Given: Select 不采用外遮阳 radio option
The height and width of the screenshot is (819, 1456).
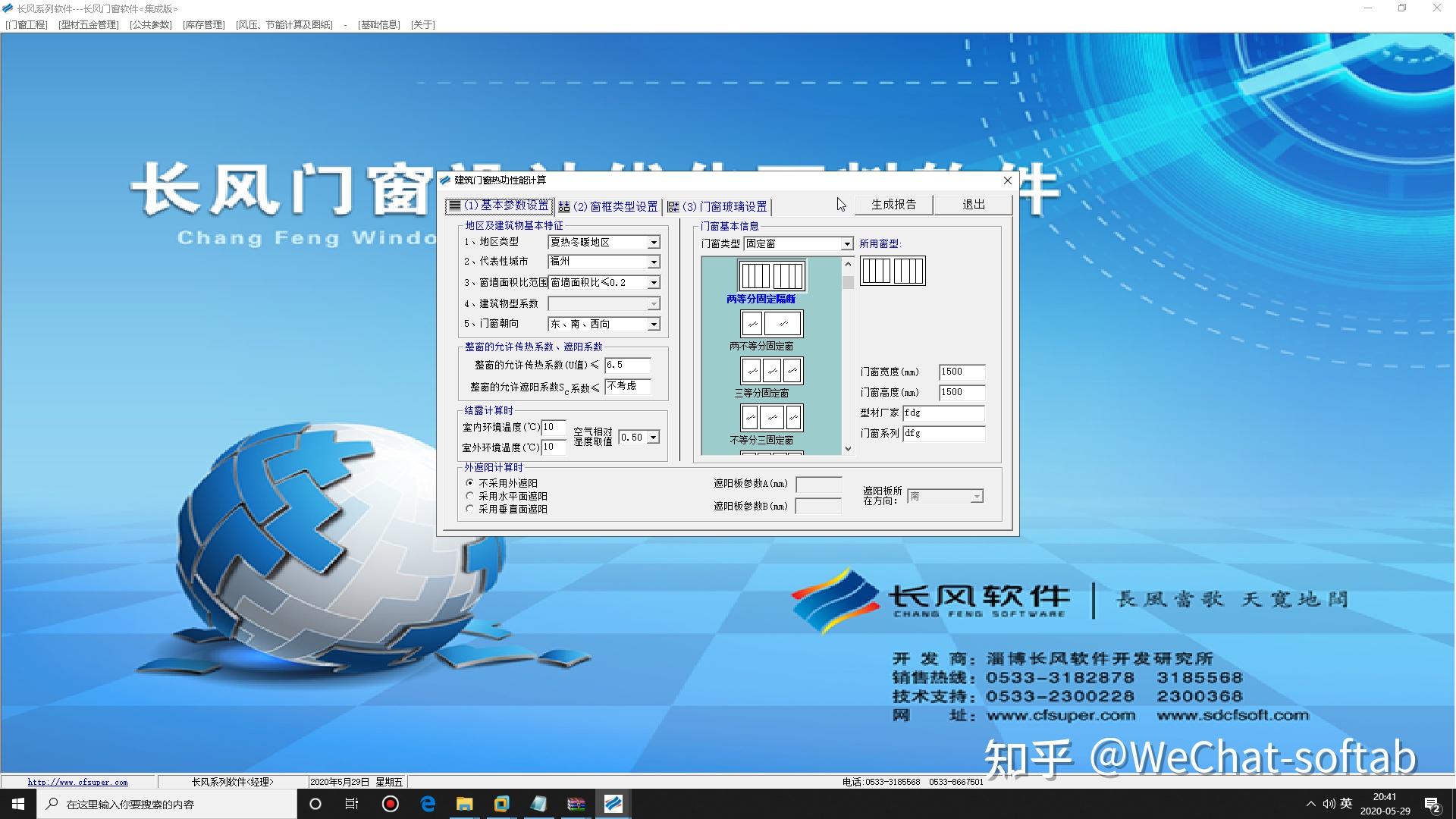Looking at the screenshot, I should click(470, 483).
